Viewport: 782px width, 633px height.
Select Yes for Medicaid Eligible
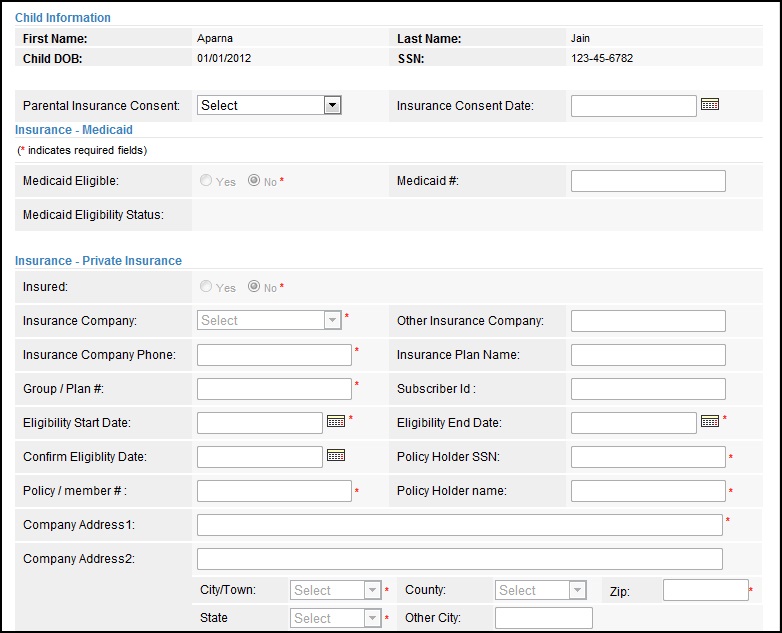tap(205, 180)
